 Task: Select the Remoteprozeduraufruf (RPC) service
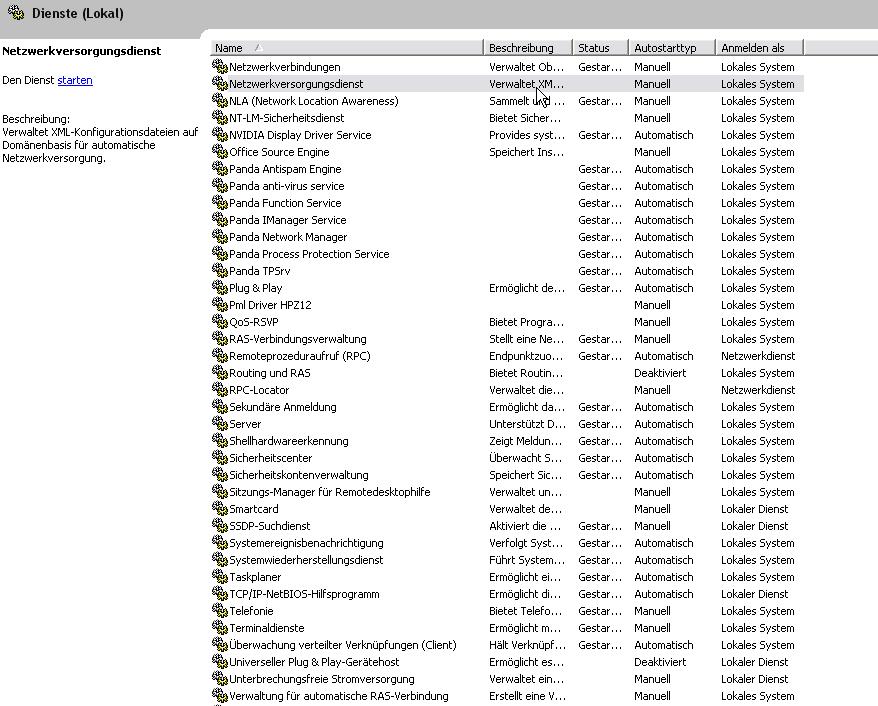click(299, 356)
